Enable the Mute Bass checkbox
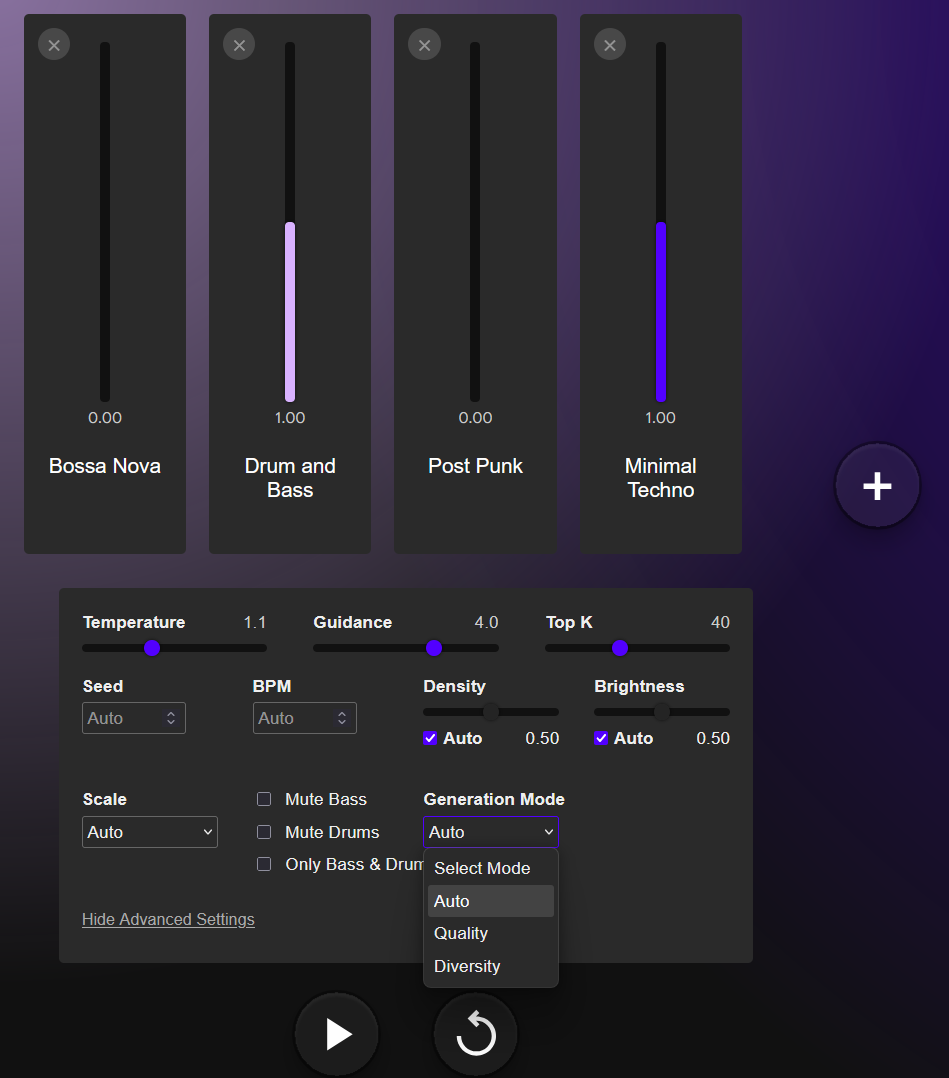This screenshot has height=1078, width=949. [x=264, y=799]
